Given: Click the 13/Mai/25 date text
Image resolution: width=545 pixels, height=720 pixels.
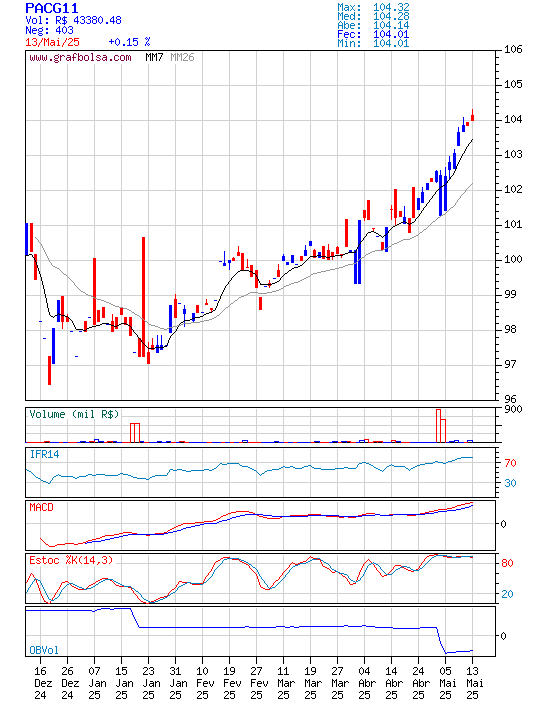Looking at the screenshot, I should point(52,42).
